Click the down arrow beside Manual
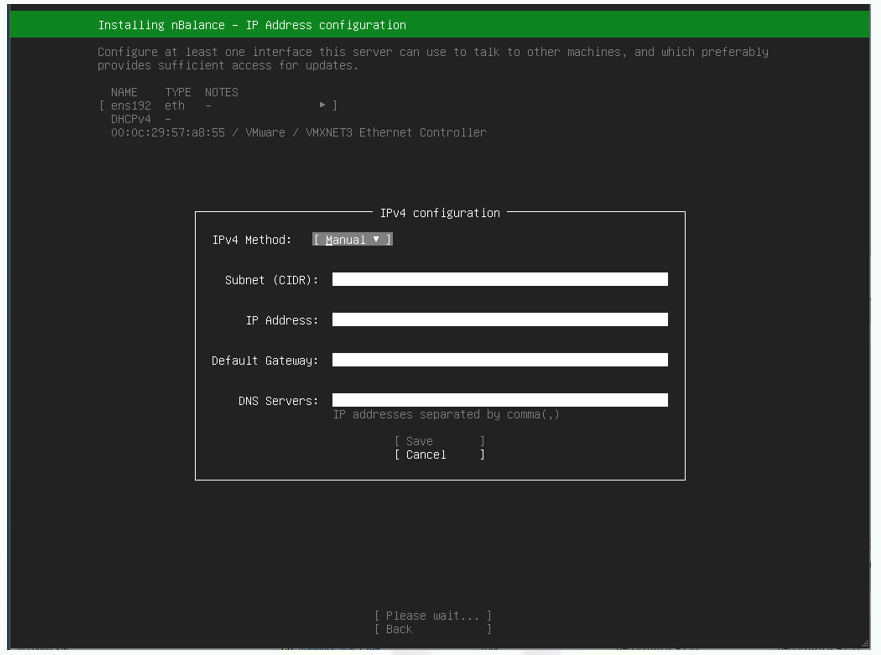Image resolution: width=881 pixels, height=655 pixels. point(376,240)
